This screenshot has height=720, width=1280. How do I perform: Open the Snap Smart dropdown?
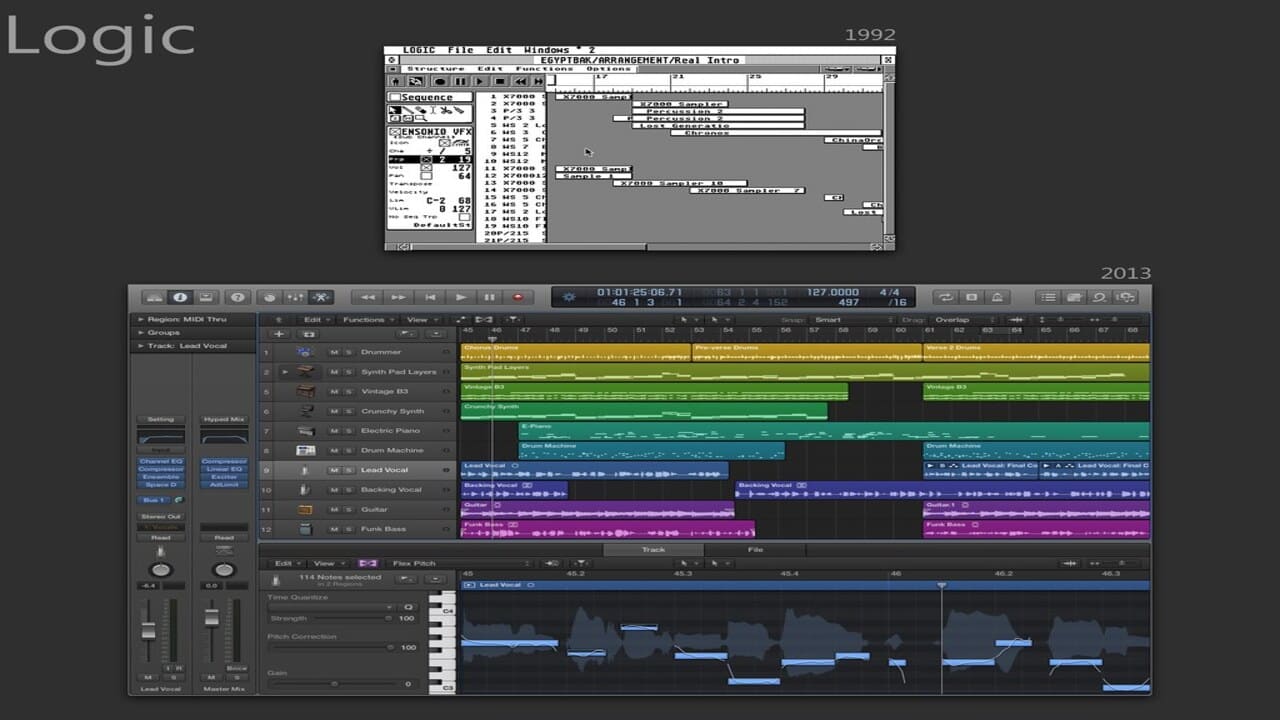(x=852, y=320)
